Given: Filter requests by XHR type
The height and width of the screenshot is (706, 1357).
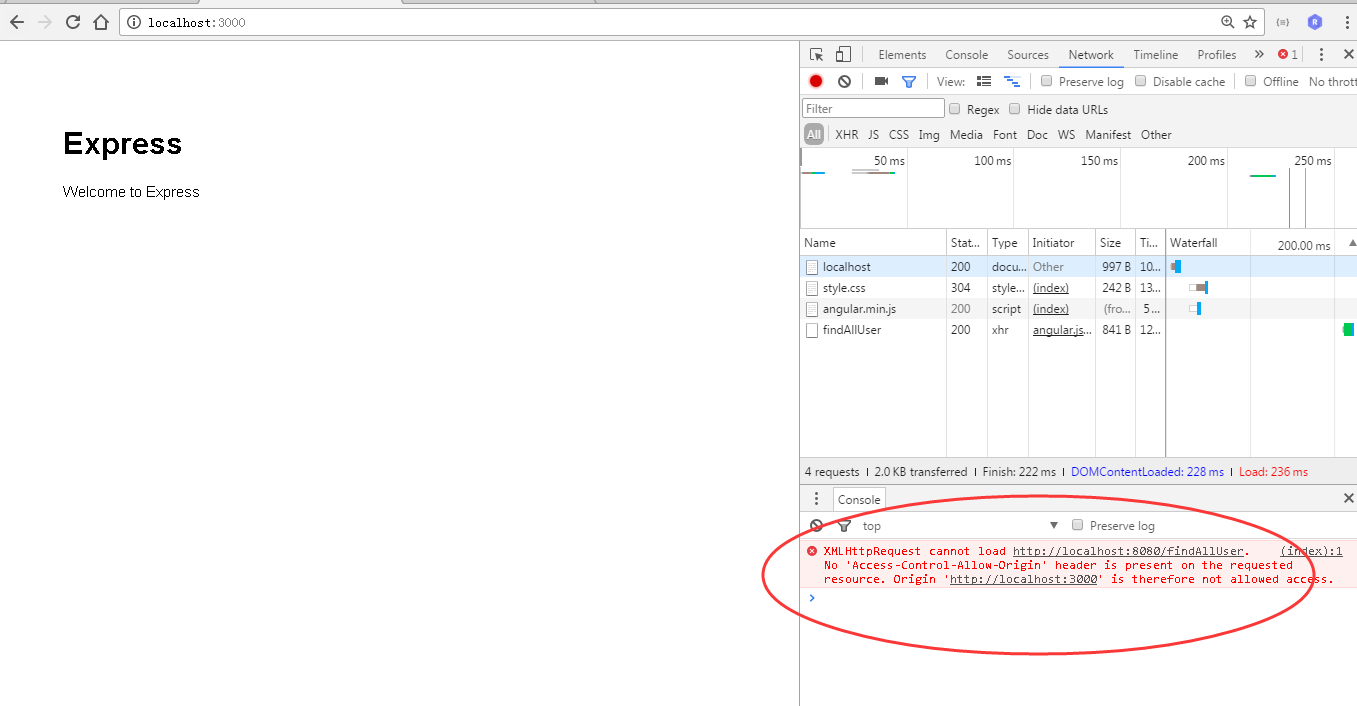Looking at the screenshot, I should click(x=847, y=135).
